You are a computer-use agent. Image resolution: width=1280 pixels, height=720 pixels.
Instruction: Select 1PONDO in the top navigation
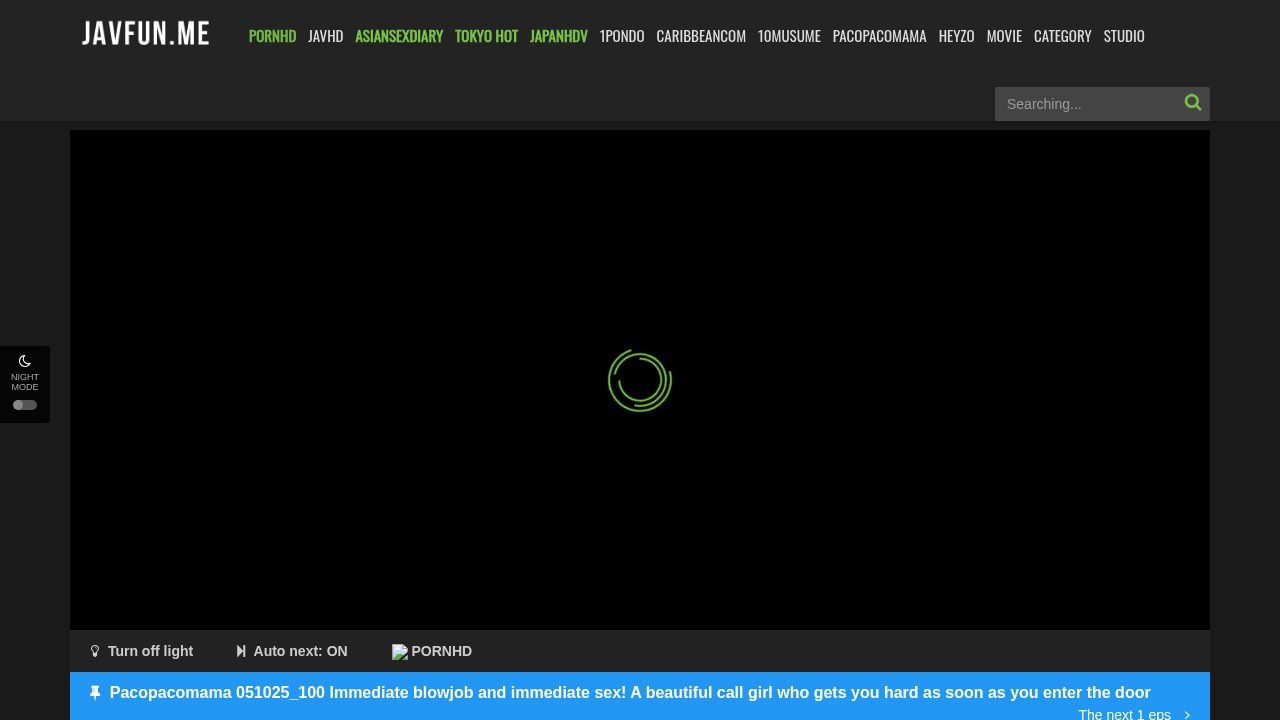(x=622, y=36)
